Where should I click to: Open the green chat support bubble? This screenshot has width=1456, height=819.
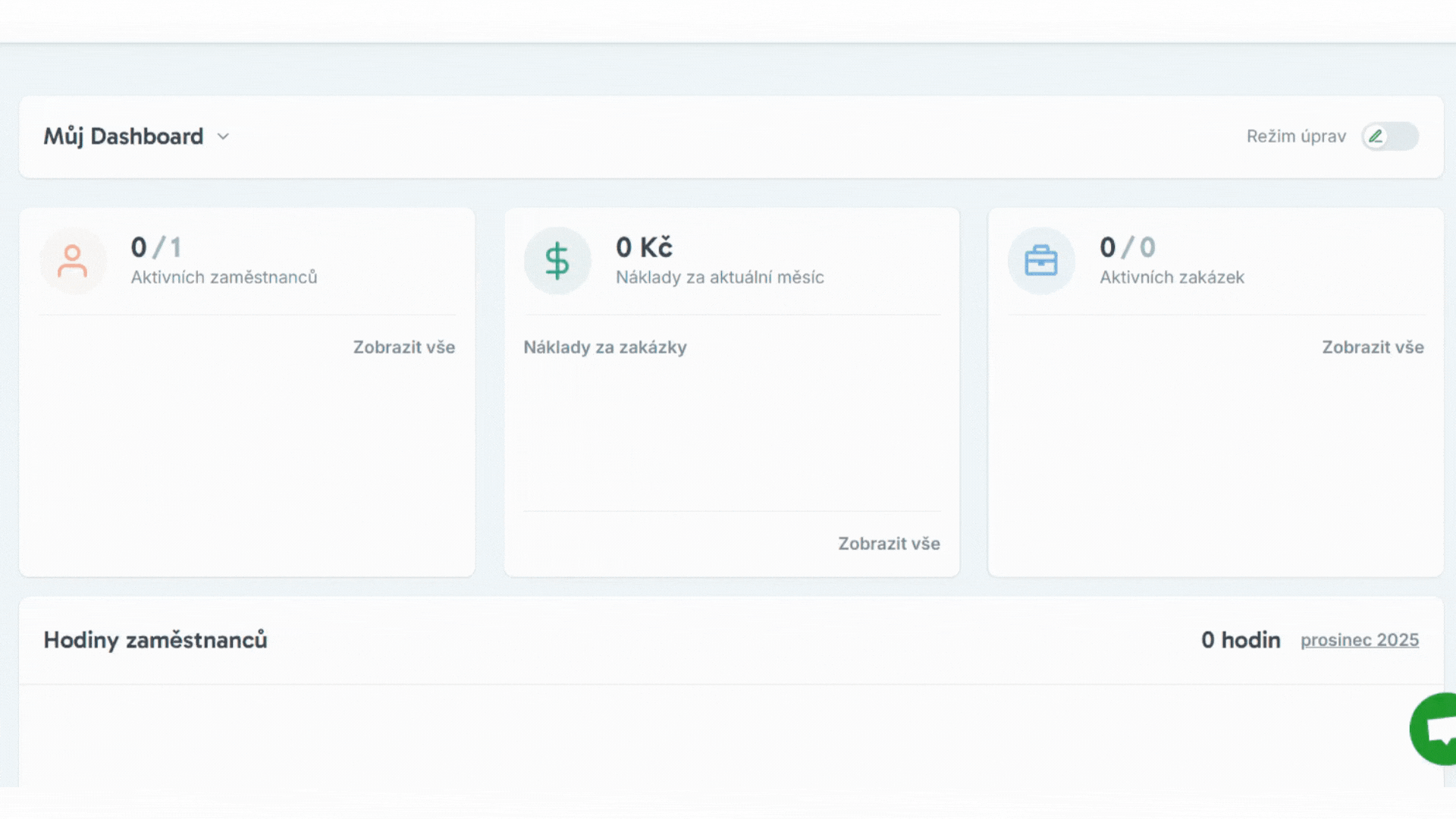[1436, 729]
